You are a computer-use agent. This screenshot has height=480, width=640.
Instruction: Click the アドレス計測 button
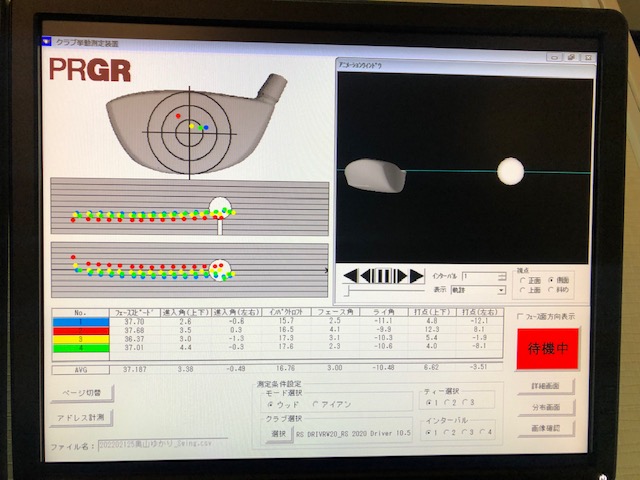81,418
